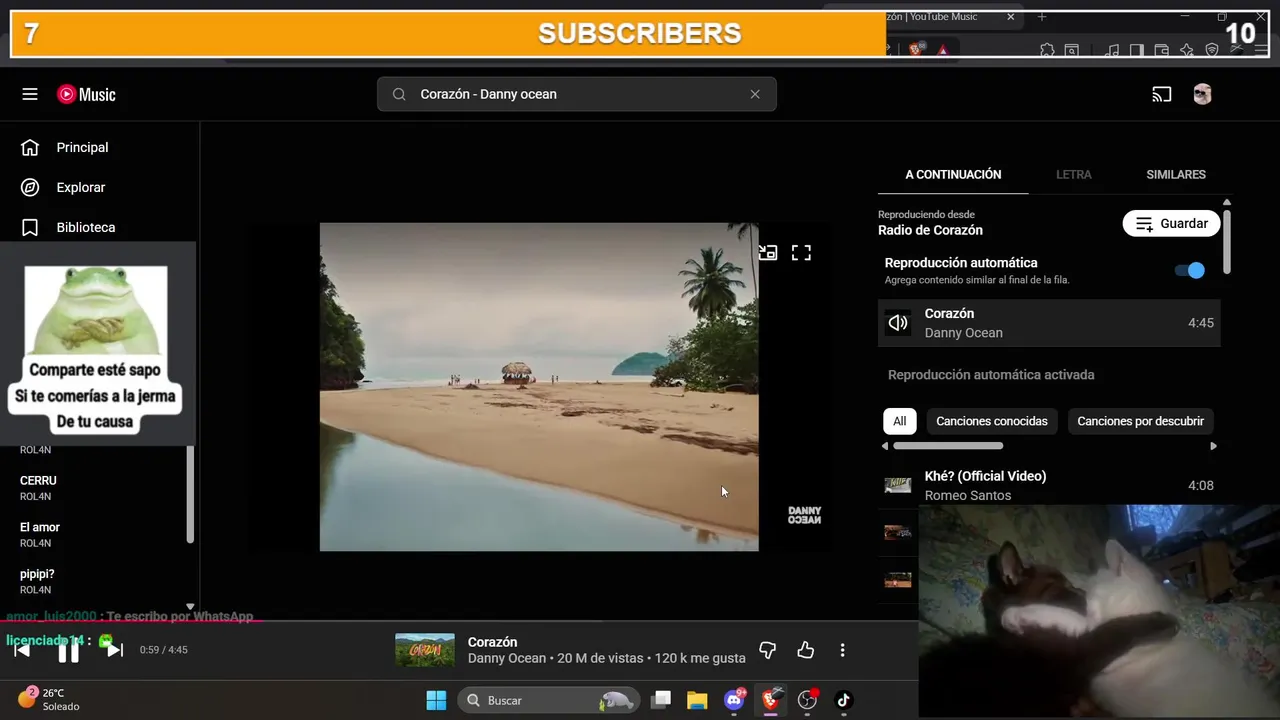Open OBS Studio from the taskbar
1280x720 pixels.
click(807, 700)
